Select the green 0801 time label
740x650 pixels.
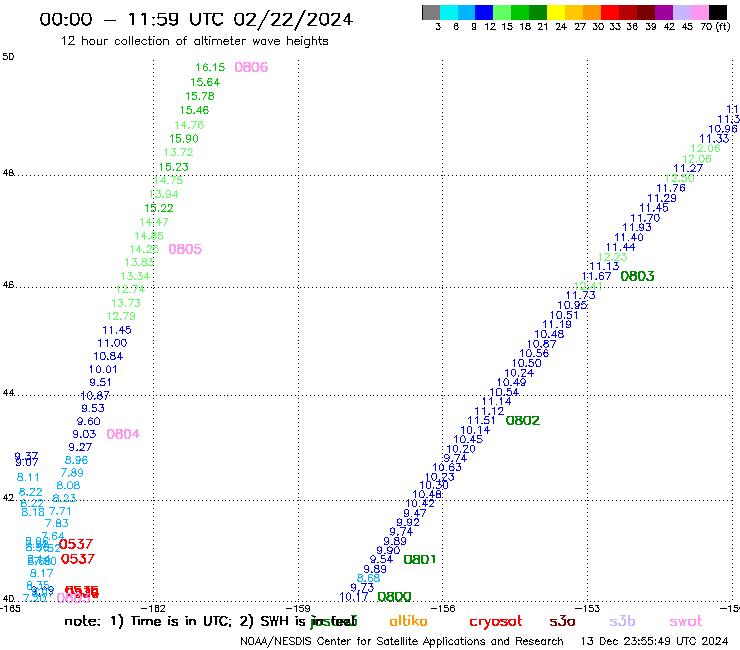click(x=420, y=560)
